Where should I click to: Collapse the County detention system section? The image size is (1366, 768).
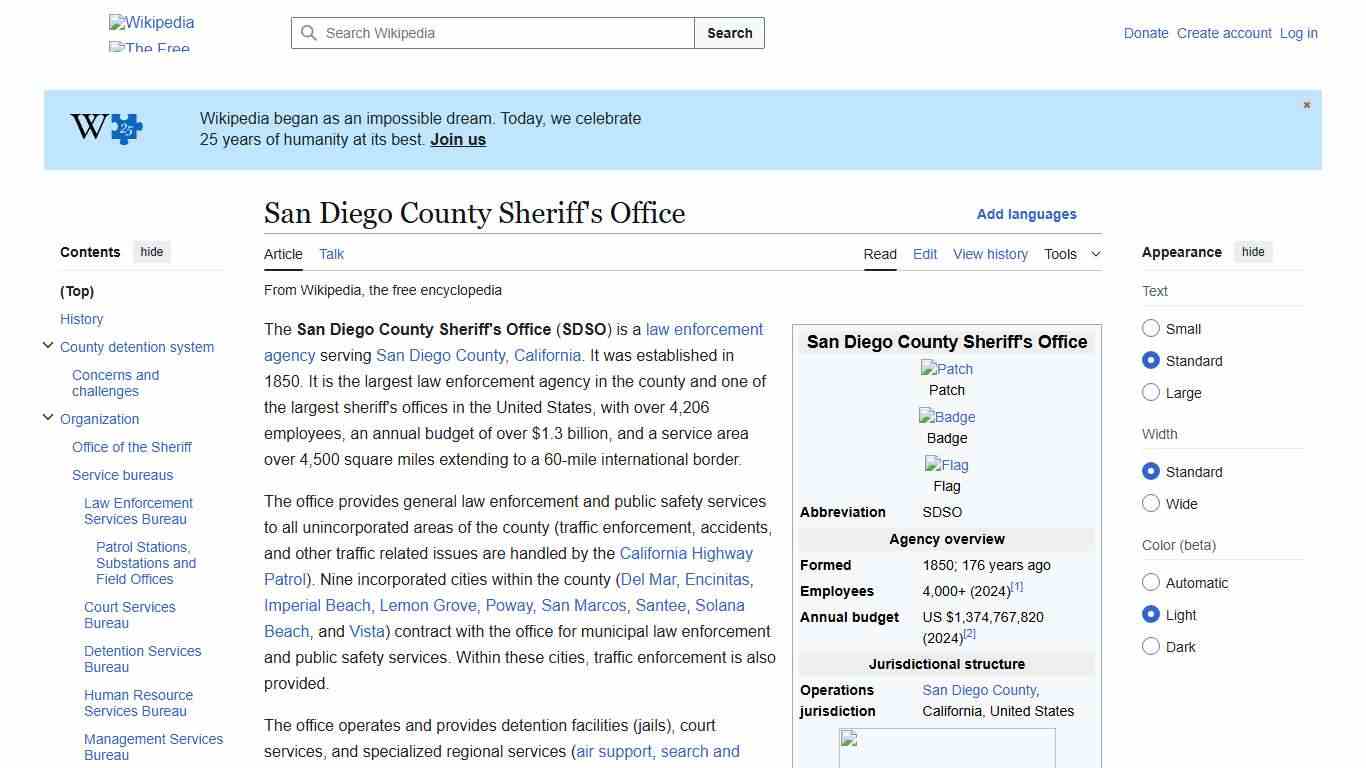tap(48, 345)
